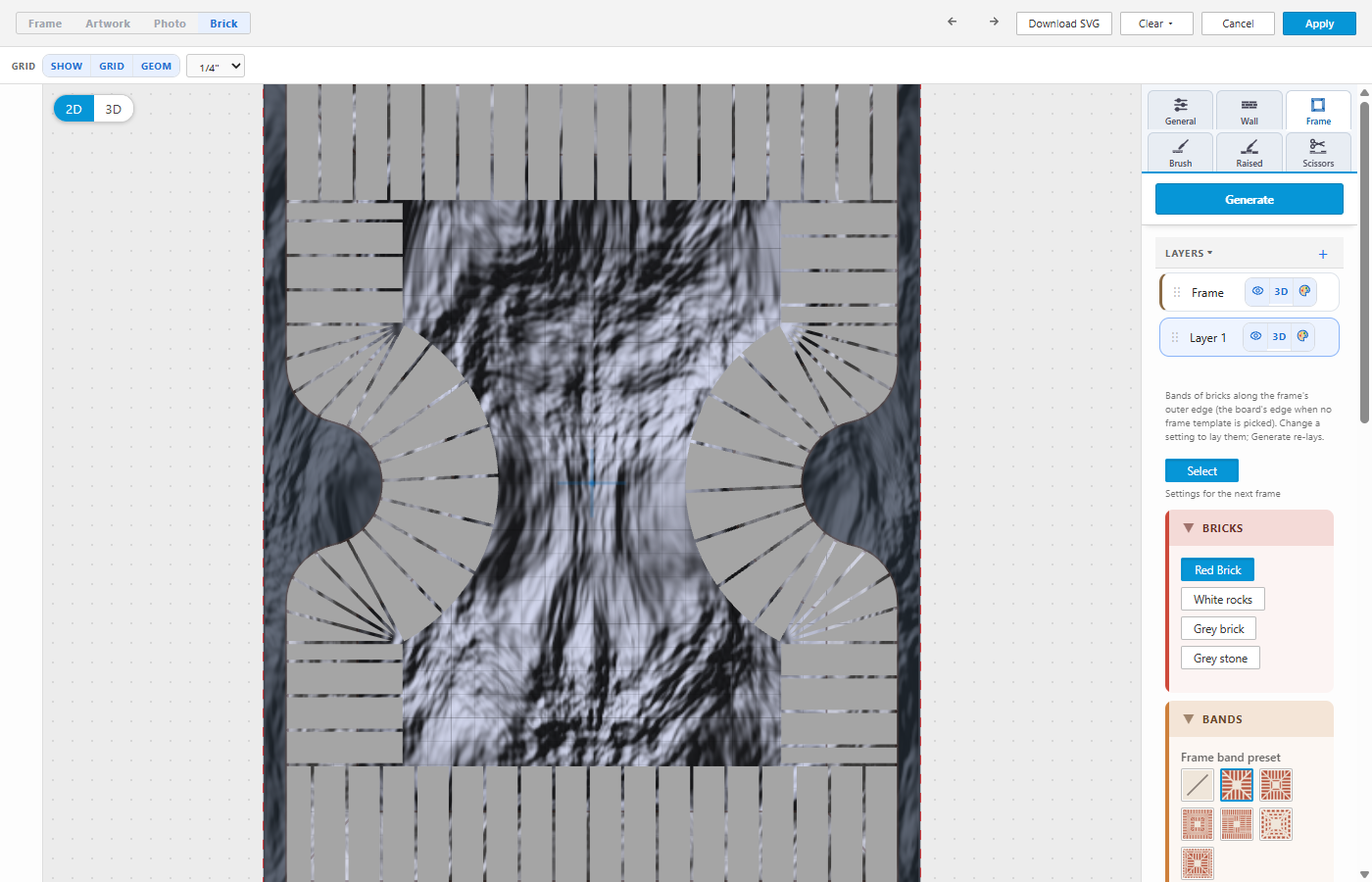This screenshot has width=1372, height=882.
Task: Choose the selected blue-outlined band preset
Action: pos(1237,785)
